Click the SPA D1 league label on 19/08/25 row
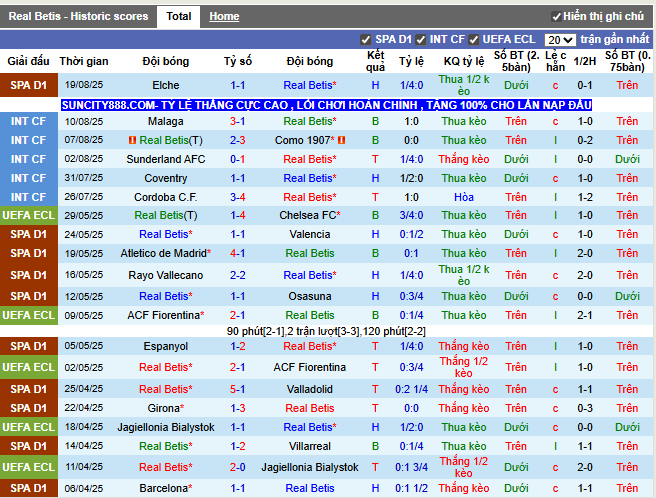 (x=28, y=85)
